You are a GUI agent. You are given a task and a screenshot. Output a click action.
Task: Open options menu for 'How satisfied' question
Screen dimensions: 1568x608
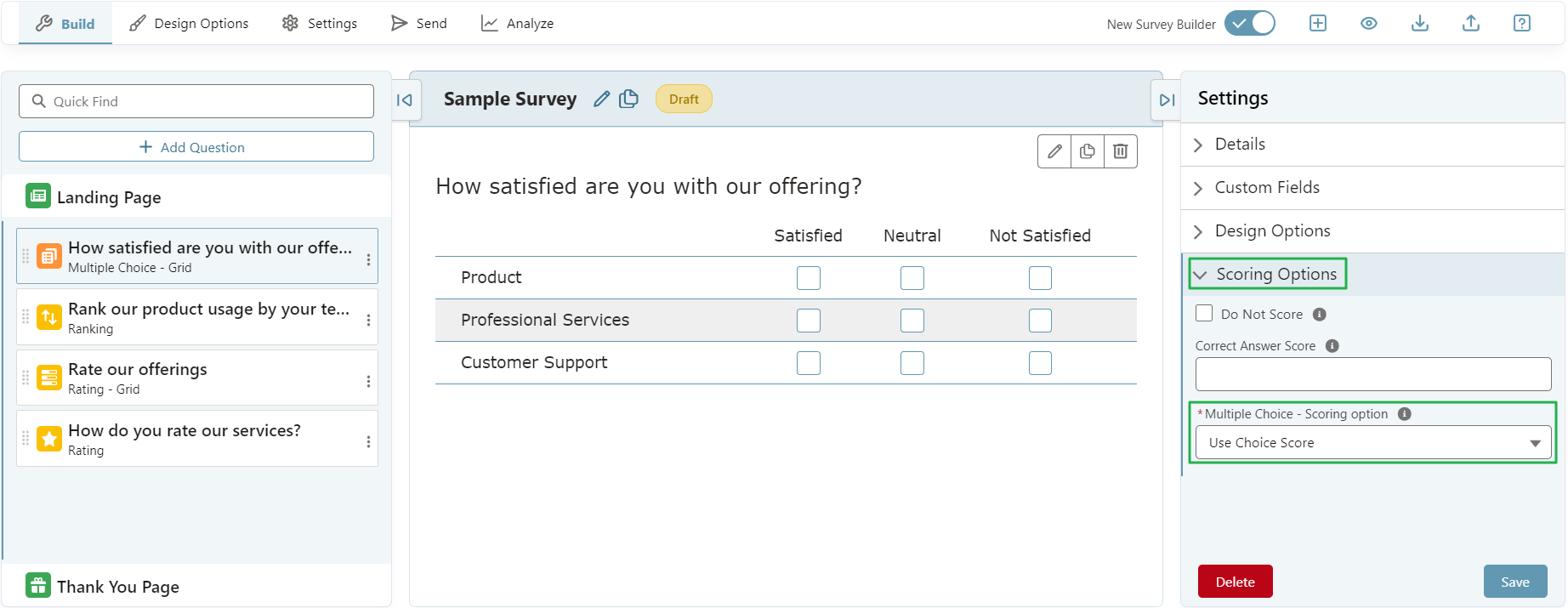pos(368,259)
